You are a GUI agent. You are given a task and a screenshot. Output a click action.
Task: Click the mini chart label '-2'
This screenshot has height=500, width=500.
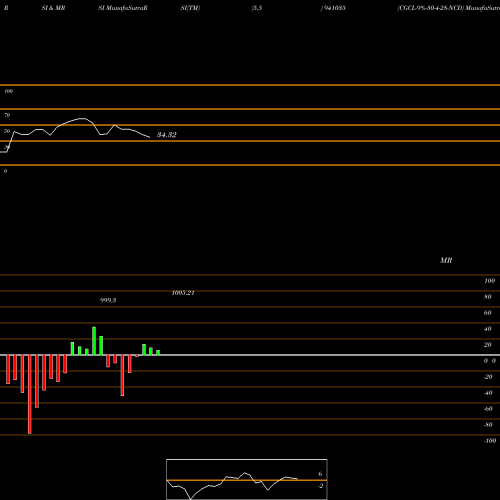coord(320,486)
